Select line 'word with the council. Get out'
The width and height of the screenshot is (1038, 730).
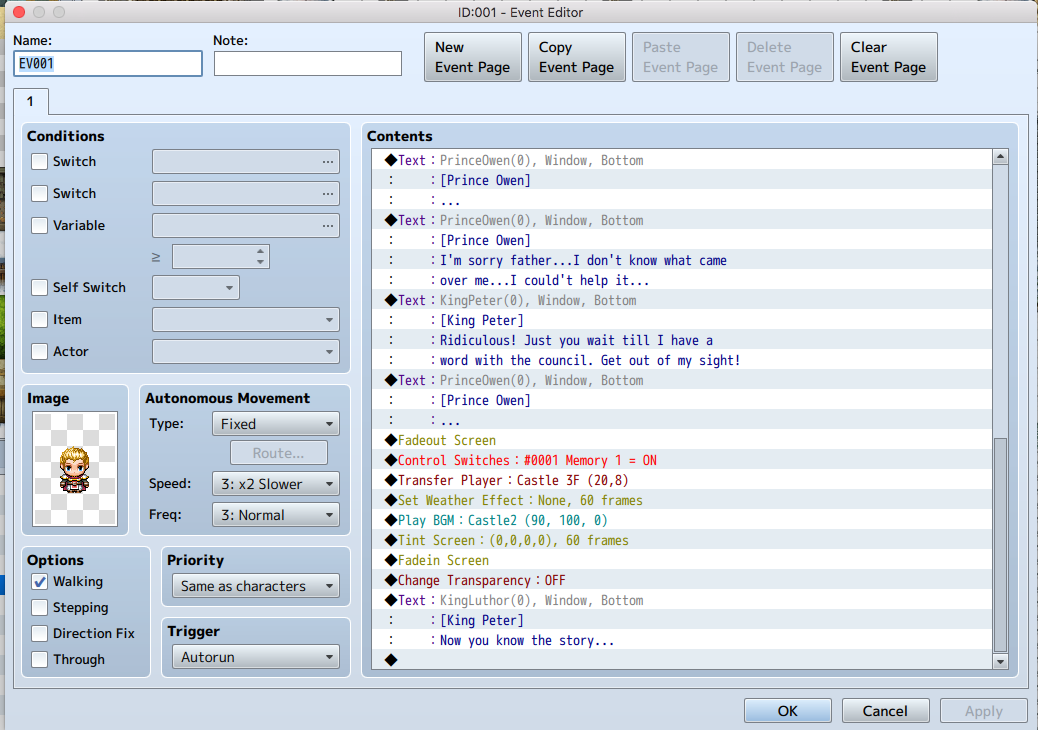682,360
